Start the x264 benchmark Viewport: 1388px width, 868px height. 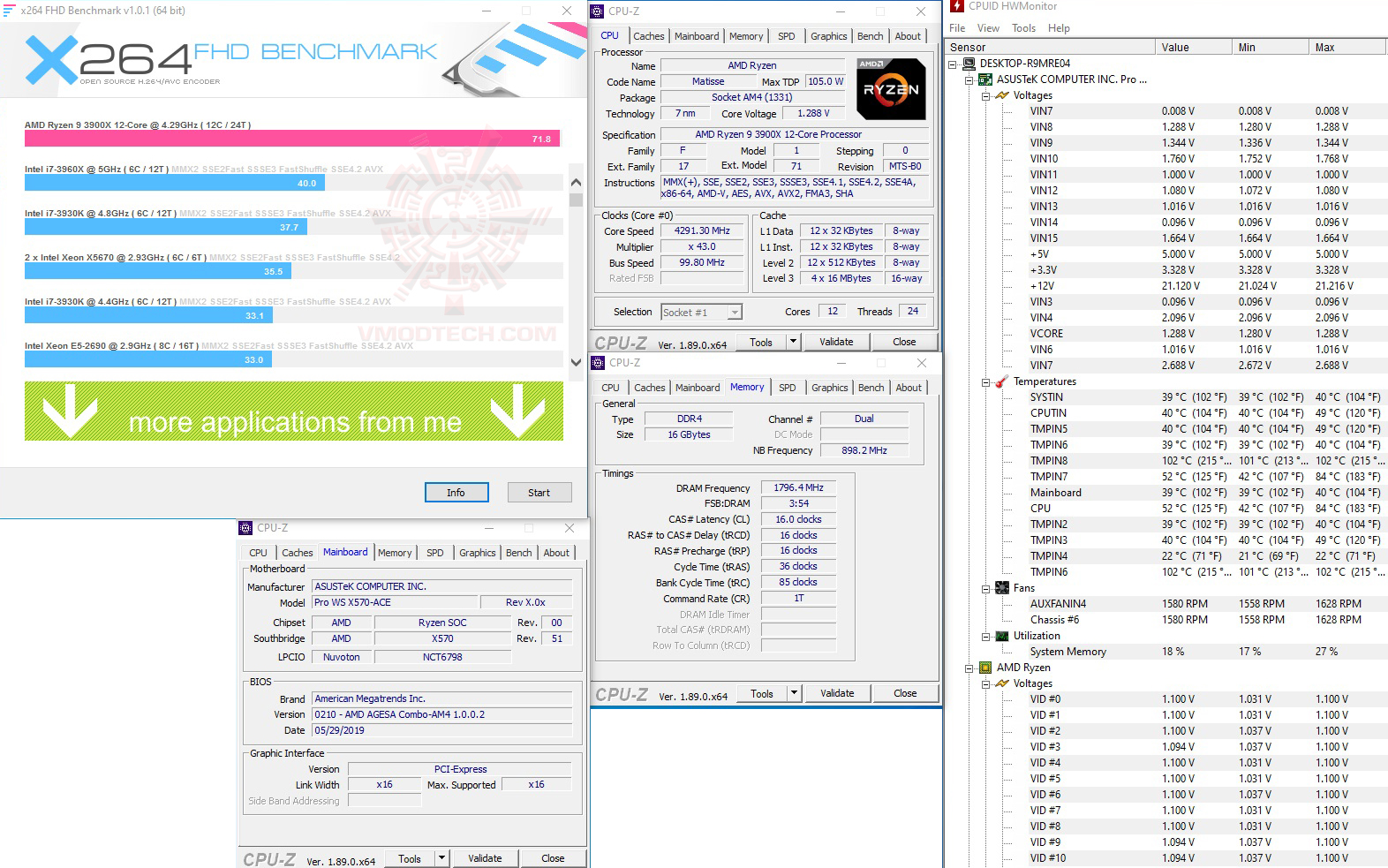[x=539, y=493]
